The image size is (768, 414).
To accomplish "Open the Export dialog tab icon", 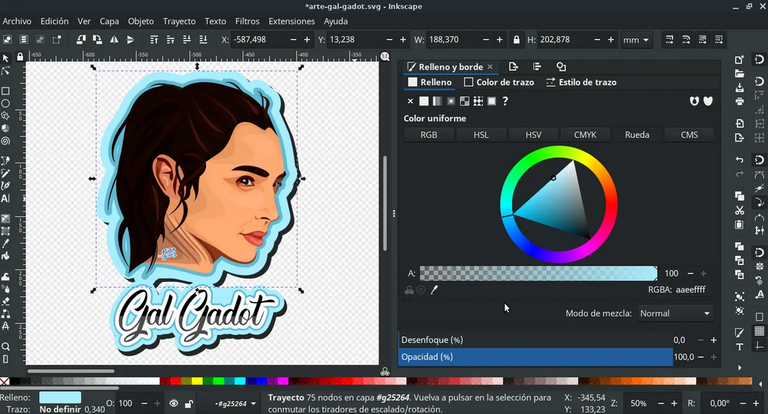I will coord(513,67).
